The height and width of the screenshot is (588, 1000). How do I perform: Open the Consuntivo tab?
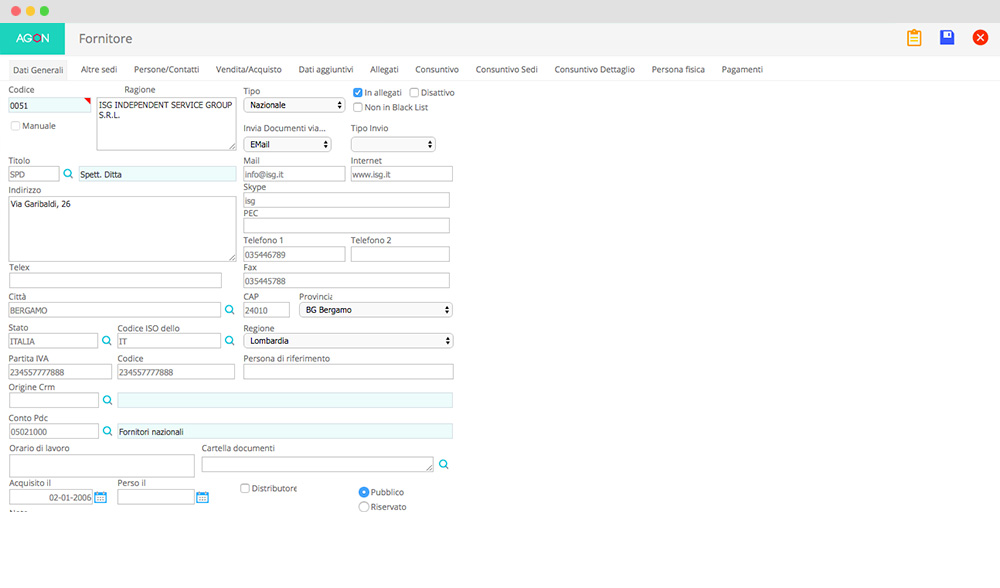click(437, 69)
